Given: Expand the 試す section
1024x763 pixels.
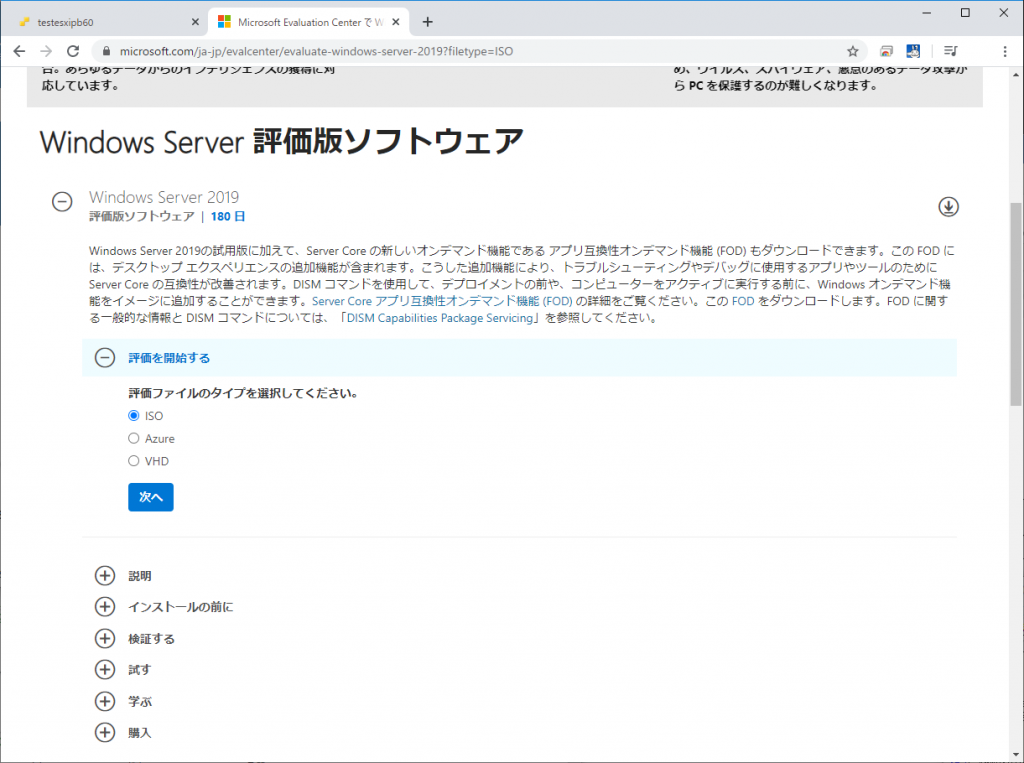Looking at the screenshot, I should (x=104, y=670).
